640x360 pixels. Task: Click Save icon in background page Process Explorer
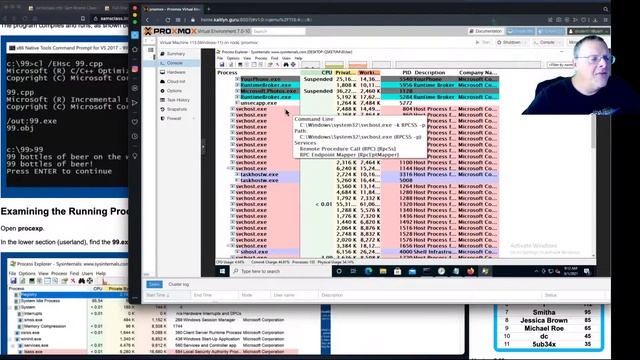[13, 281]
